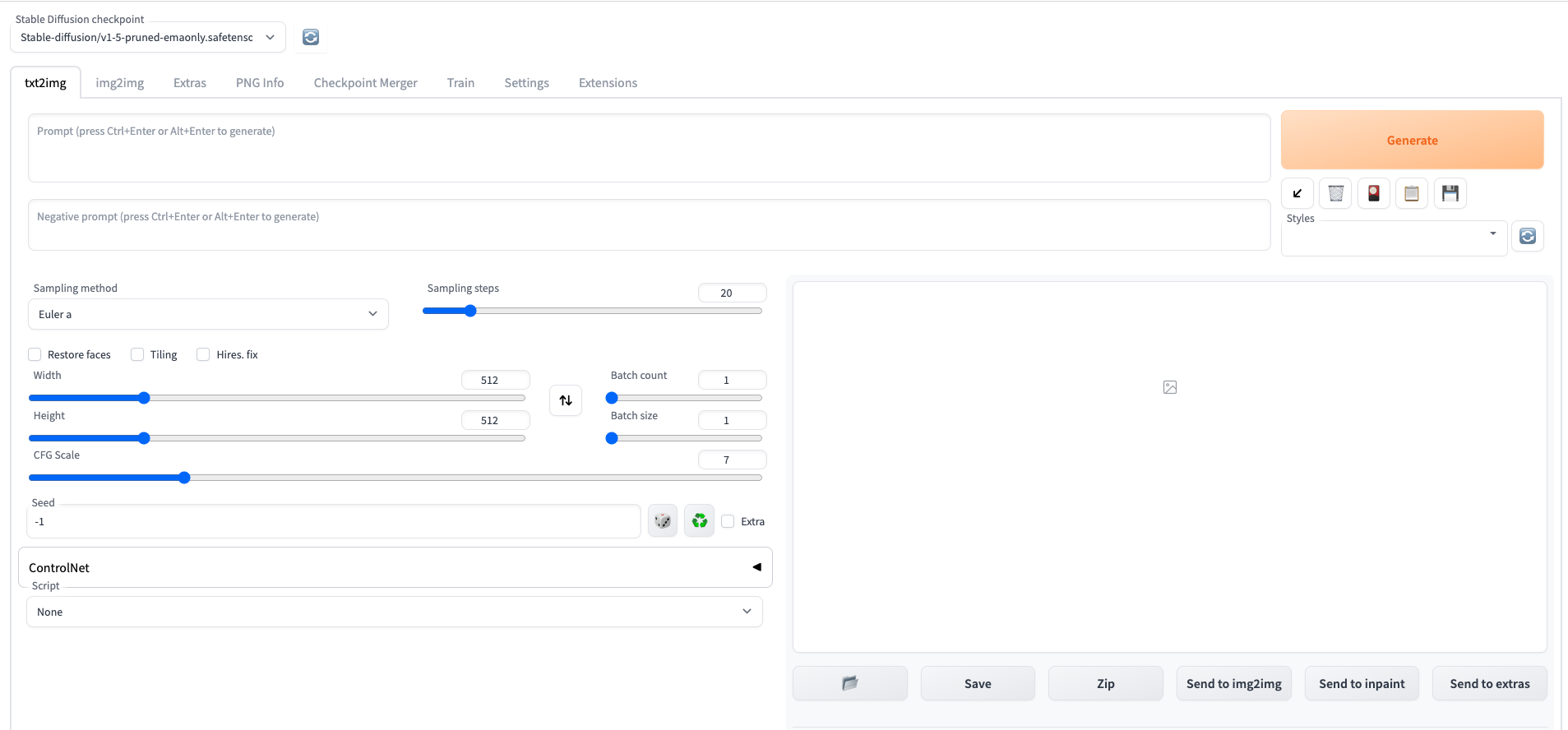The image size is (1568, 730).
Task: Click the green recycle reuse seed icon
Action: [x=700, y=521]
